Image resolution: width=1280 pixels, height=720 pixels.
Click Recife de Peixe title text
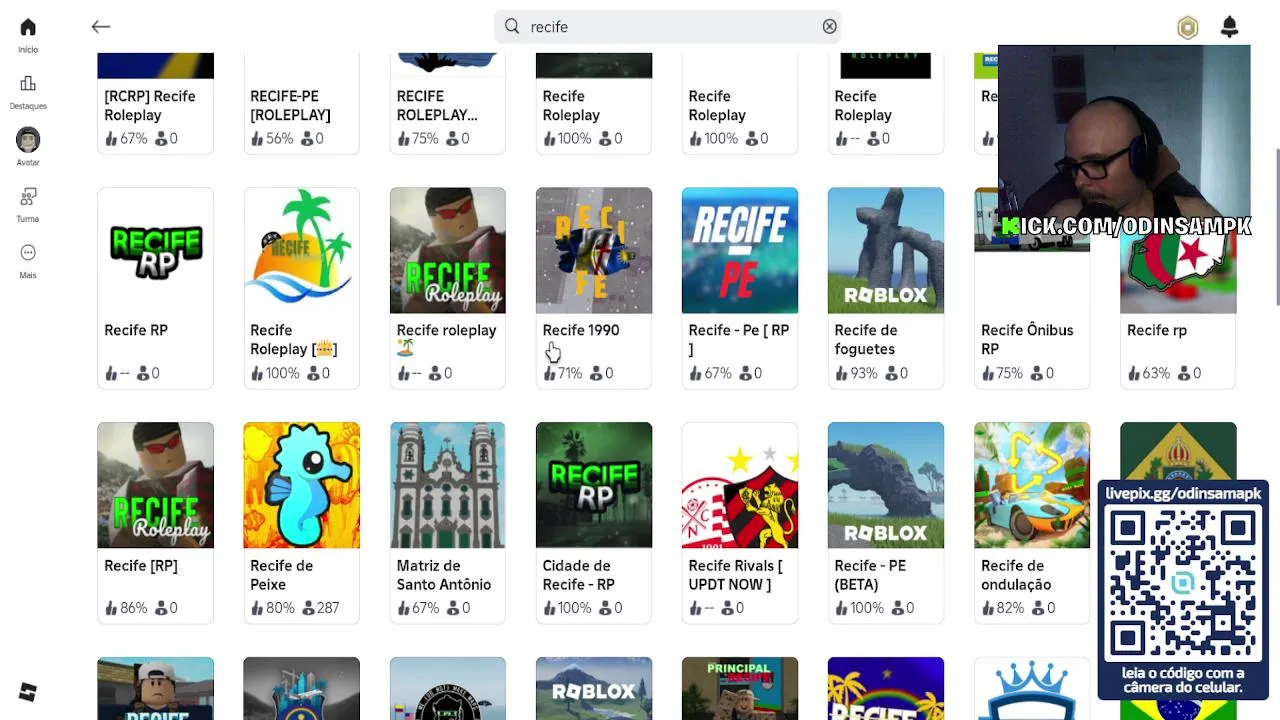point(282,575)
